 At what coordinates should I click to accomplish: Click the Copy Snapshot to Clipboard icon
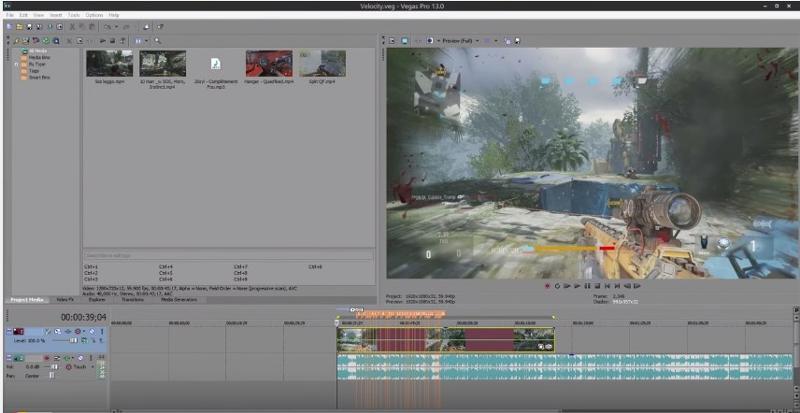pyautogui.click(x=508, y=41)
